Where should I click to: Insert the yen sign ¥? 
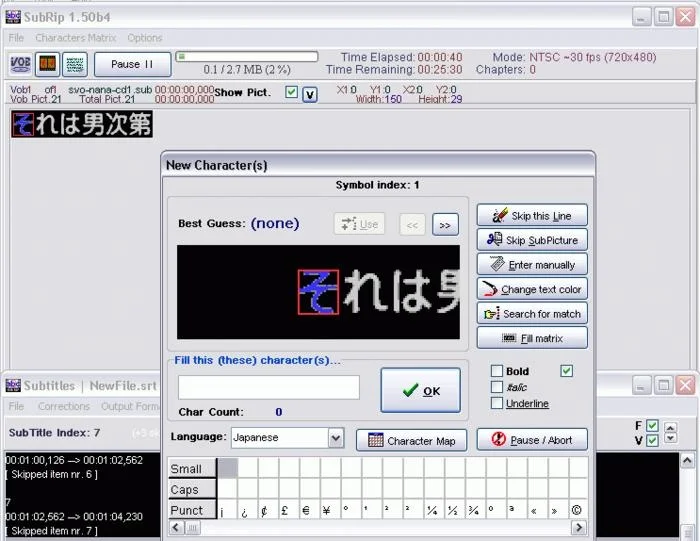click(331, 510)
